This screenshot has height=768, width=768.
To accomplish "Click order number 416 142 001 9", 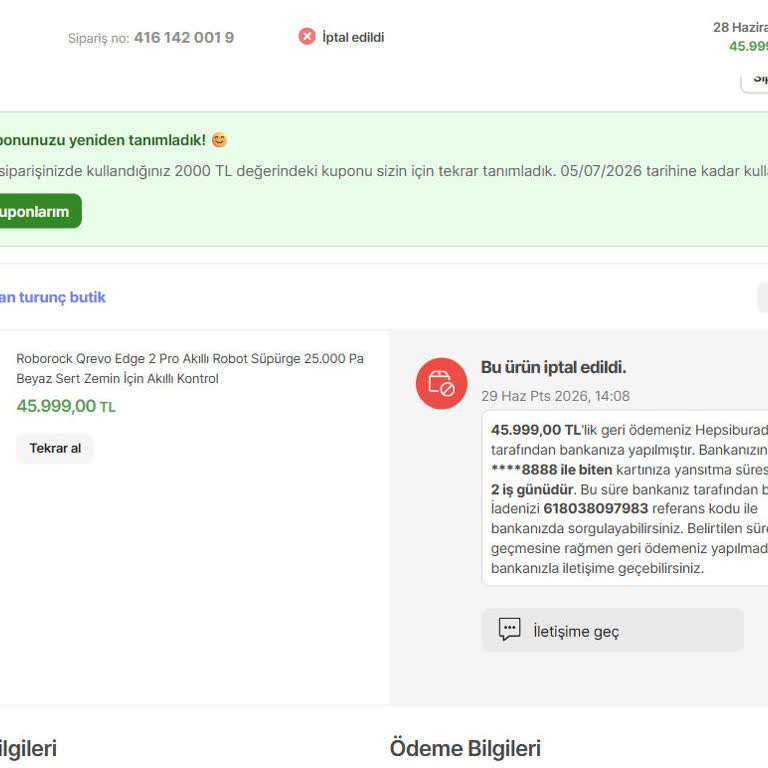I will coord(184,38).
